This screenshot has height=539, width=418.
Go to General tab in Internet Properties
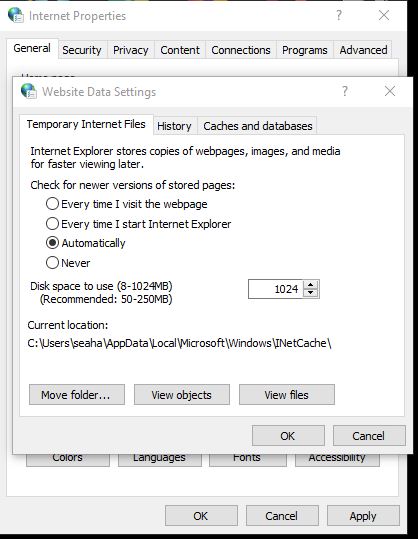(32, 48)
